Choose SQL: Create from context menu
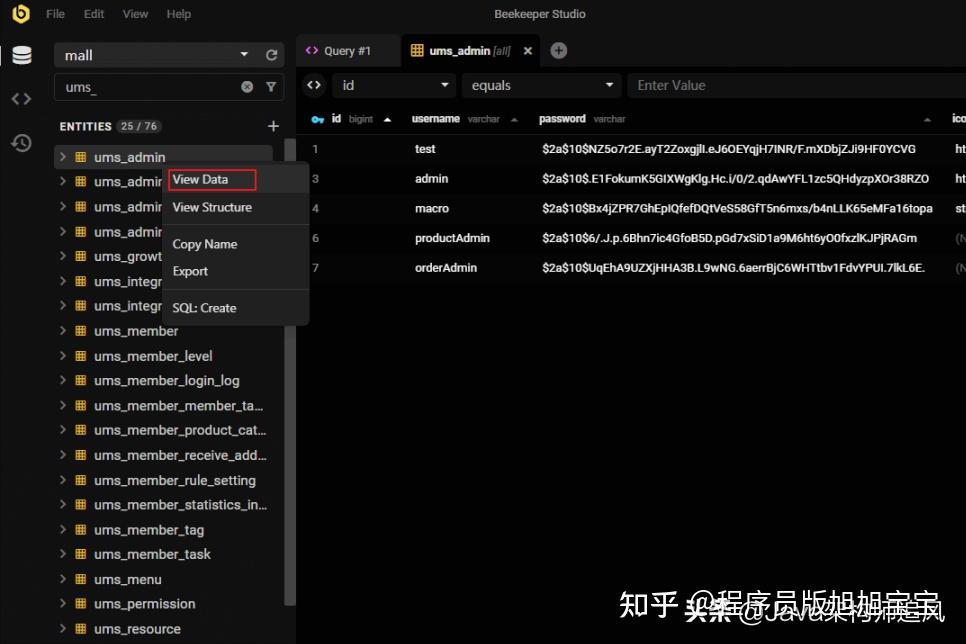Viewport: 966px width, 644px height. (x=235, y=308)
